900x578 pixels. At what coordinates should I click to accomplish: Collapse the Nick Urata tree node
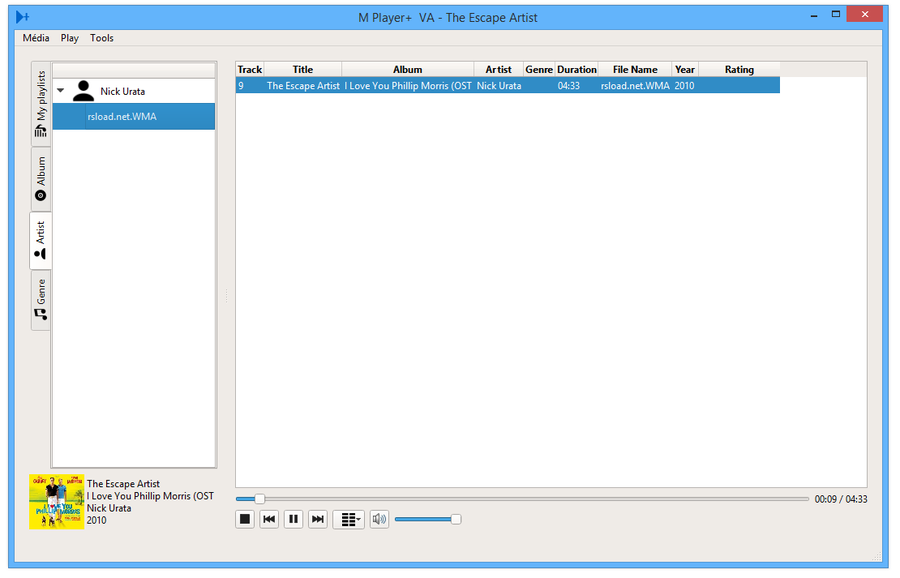point(61,91)
